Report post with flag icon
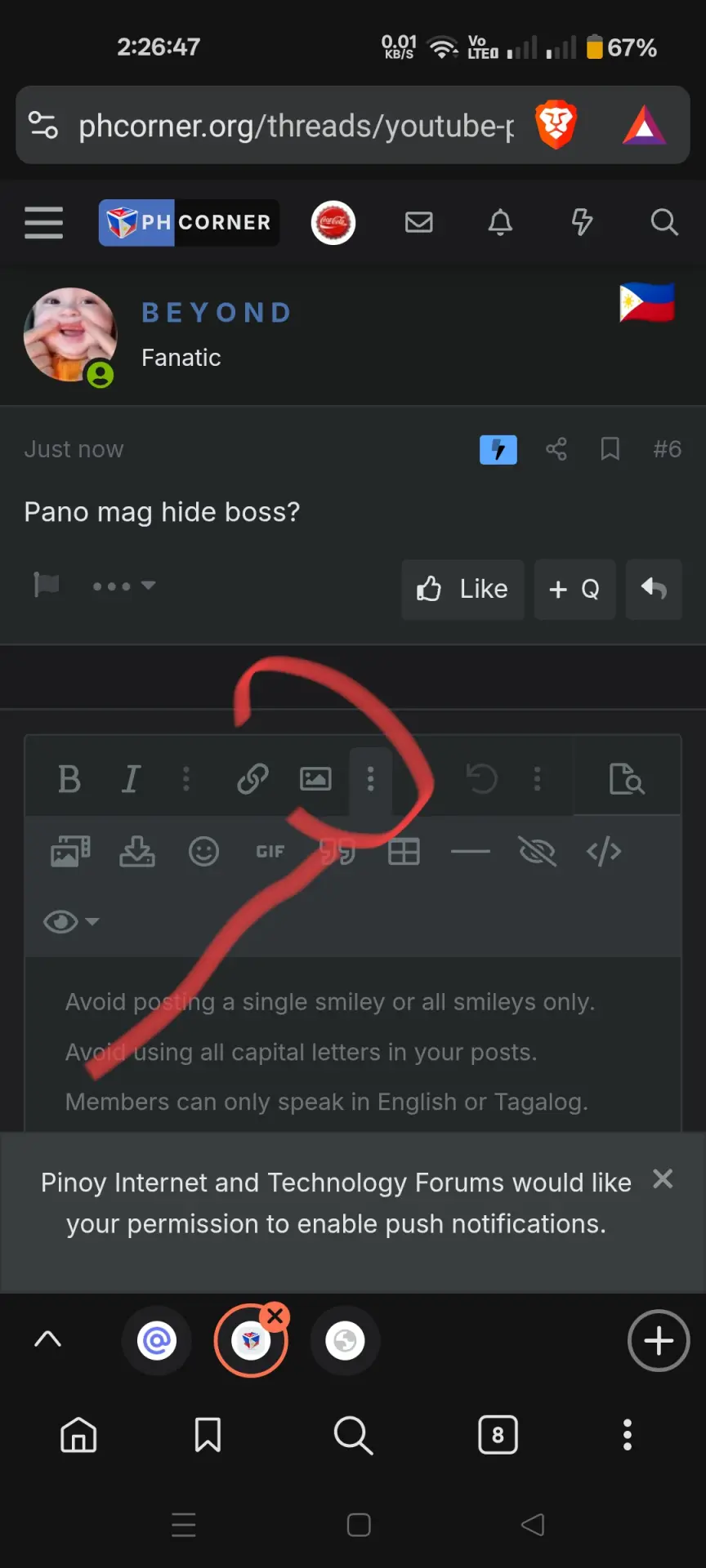Screen dimensions: 706x1568 coord(46,585)
